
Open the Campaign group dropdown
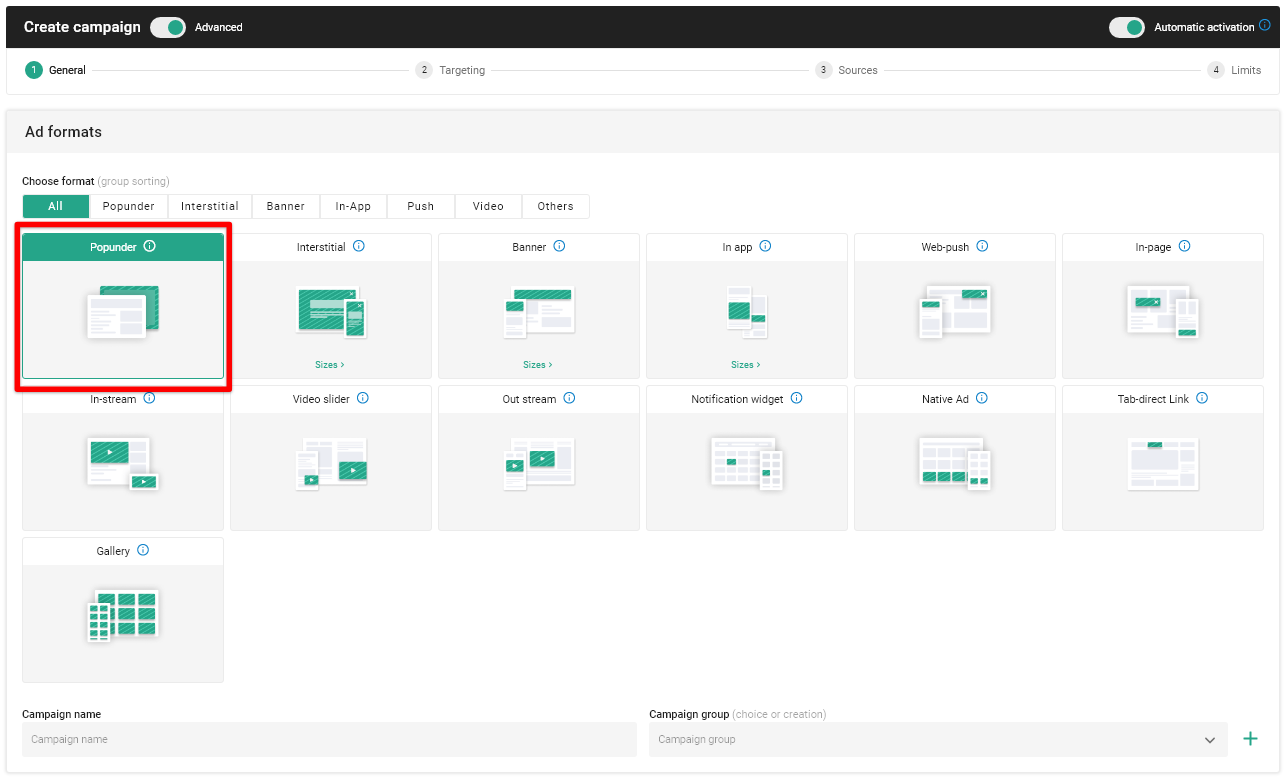tap(937, 740)
